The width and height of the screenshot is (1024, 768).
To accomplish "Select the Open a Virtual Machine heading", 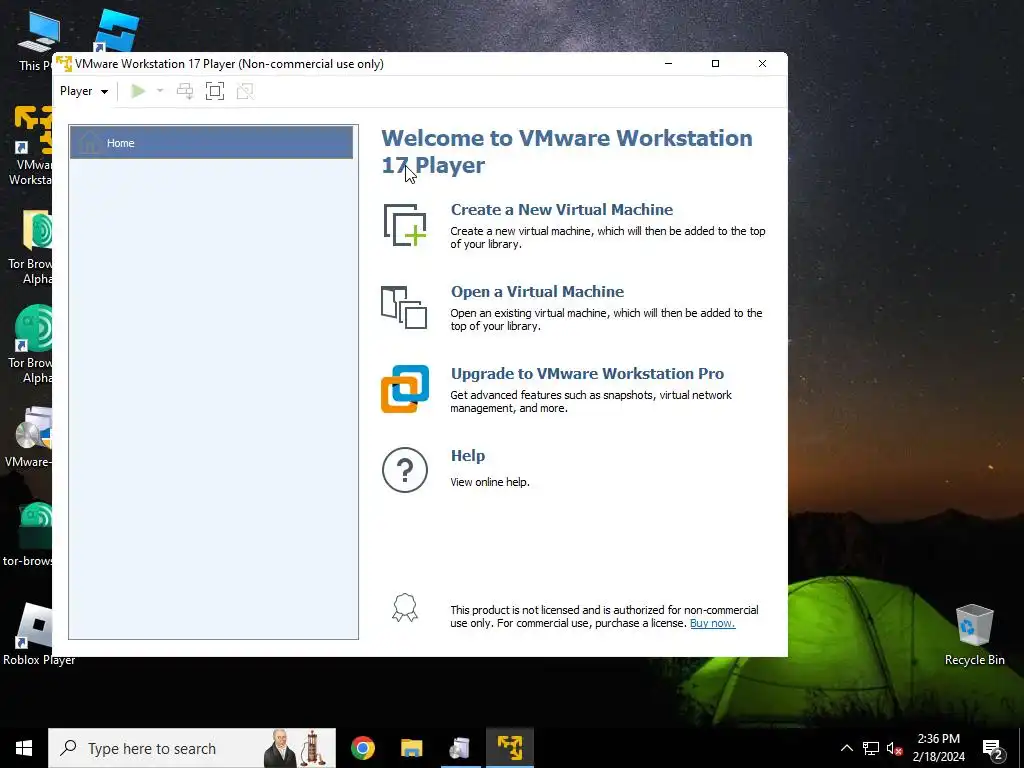I will 537,291.
